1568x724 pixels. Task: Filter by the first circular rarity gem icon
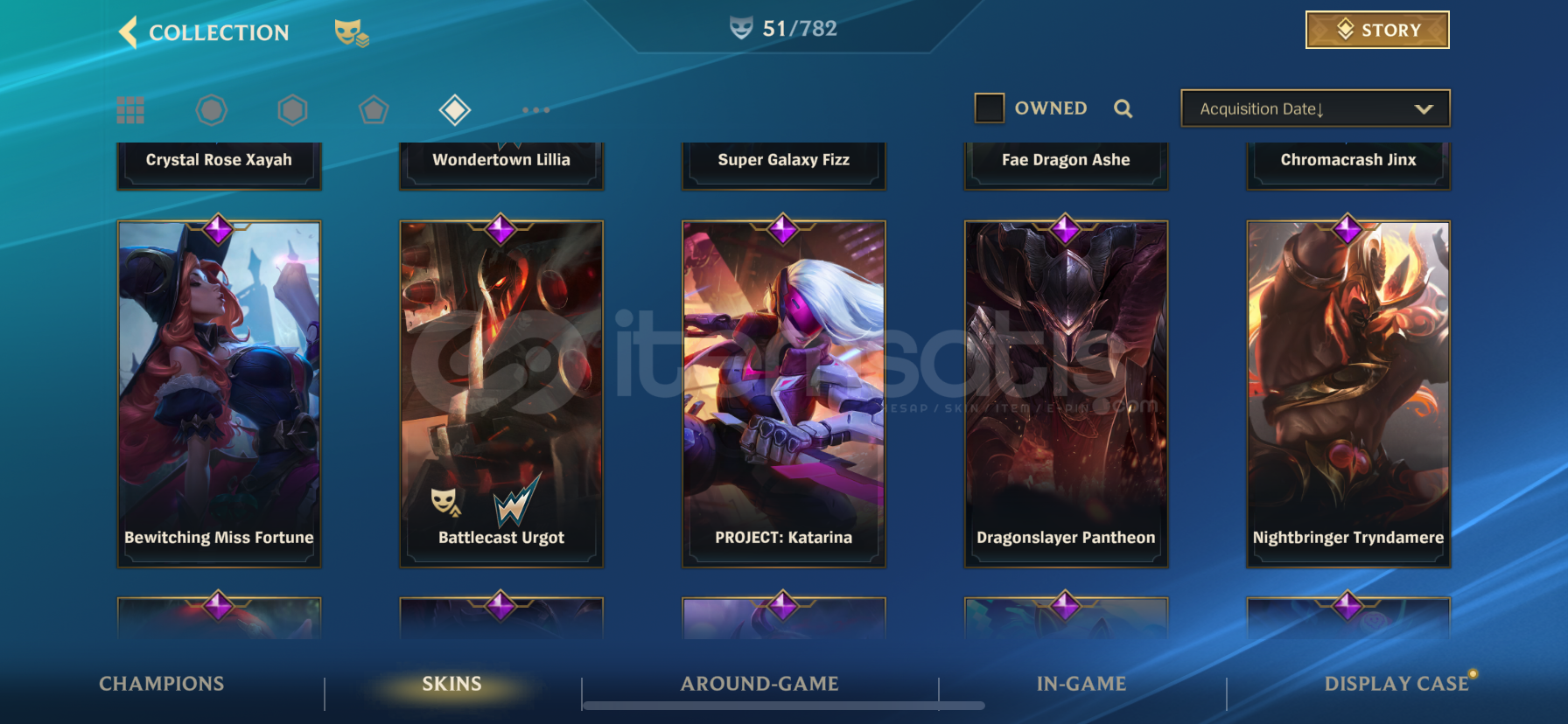tap(211, 110)
